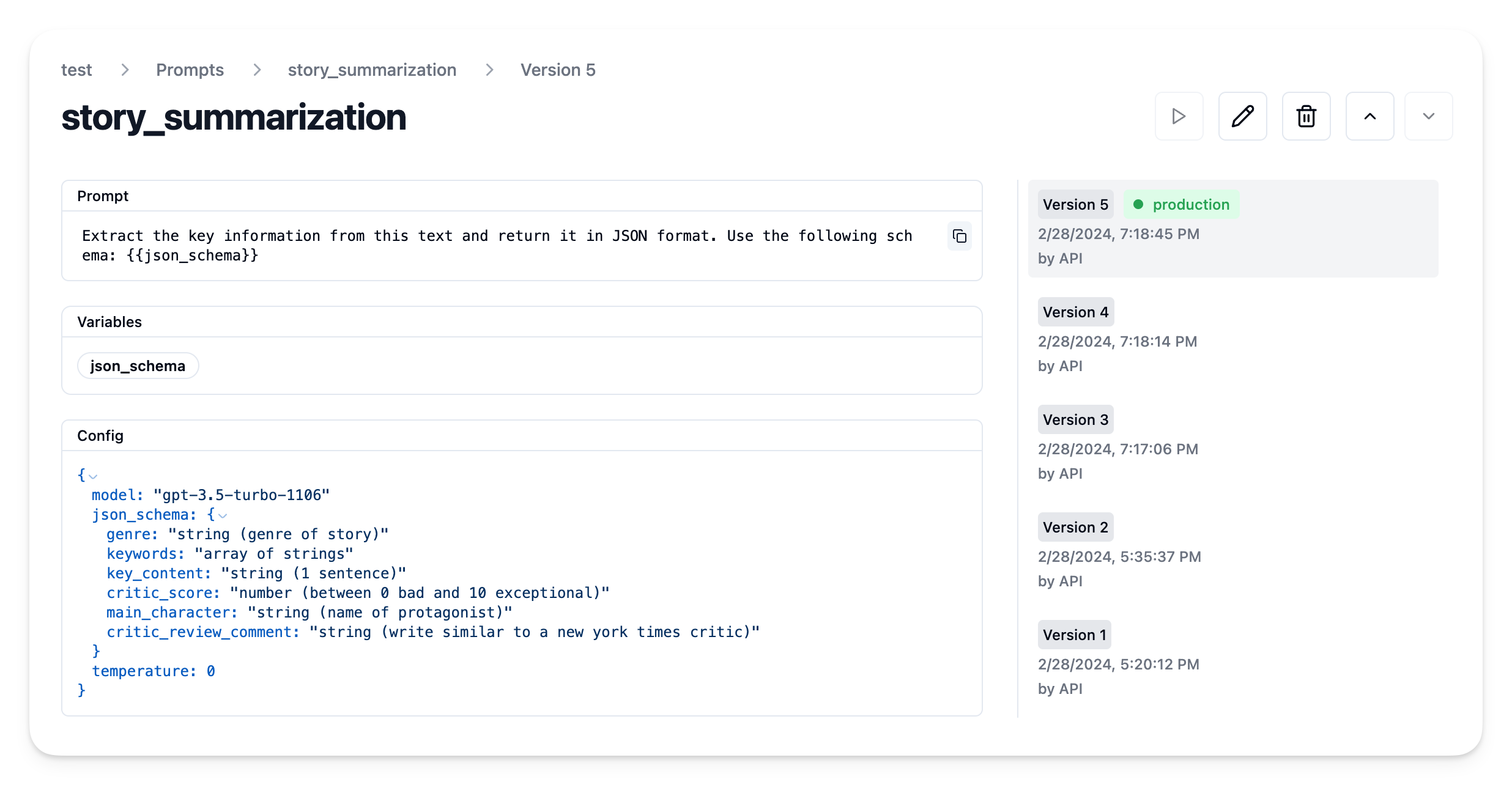Viewport: 1512px width, 785px height.
Task: Collapse the json_schema object in Config
Action: click(222, 515)
